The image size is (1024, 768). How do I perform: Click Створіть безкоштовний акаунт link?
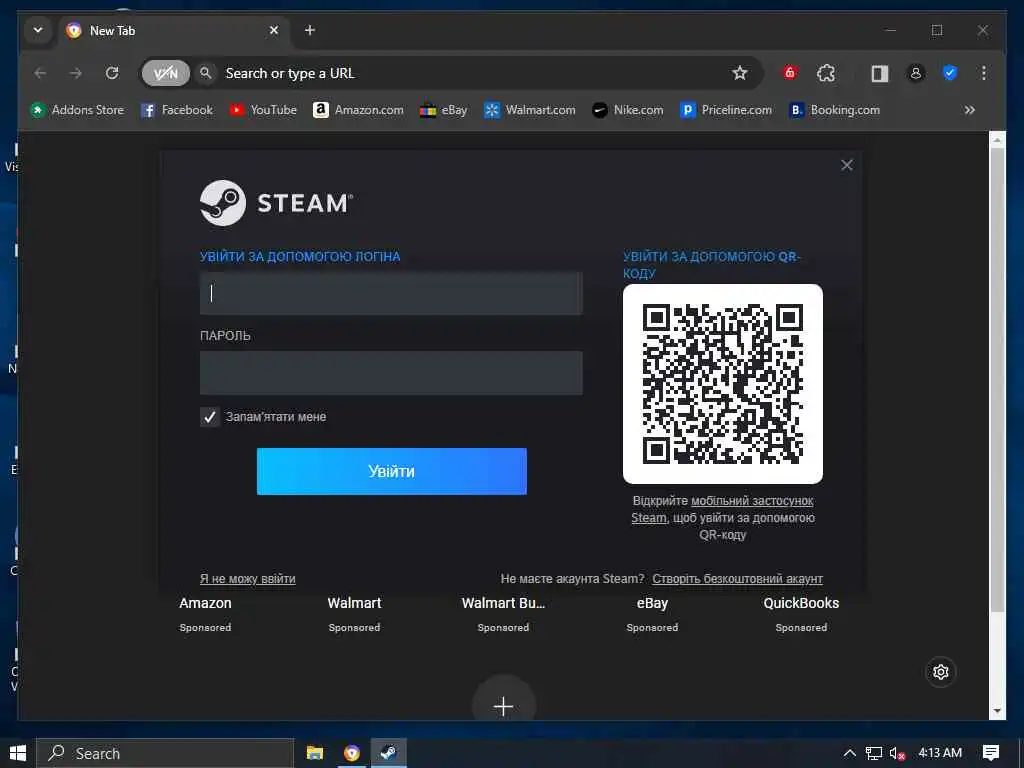(737, 579)
